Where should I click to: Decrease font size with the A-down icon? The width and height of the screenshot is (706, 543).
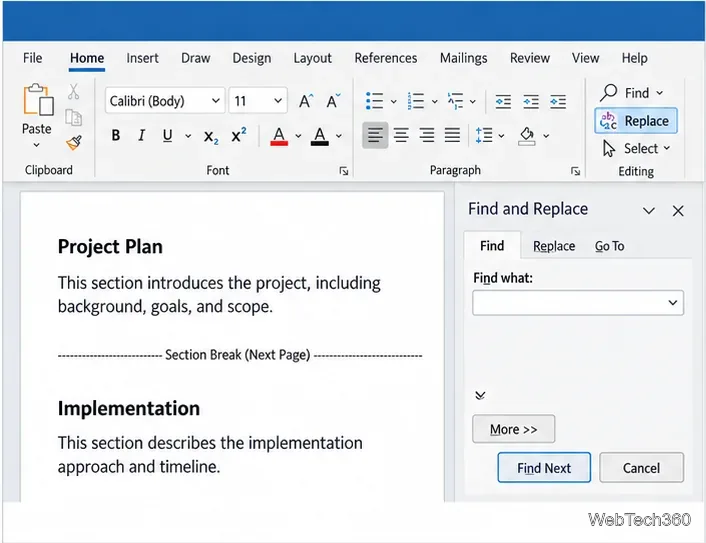point(333,101)
